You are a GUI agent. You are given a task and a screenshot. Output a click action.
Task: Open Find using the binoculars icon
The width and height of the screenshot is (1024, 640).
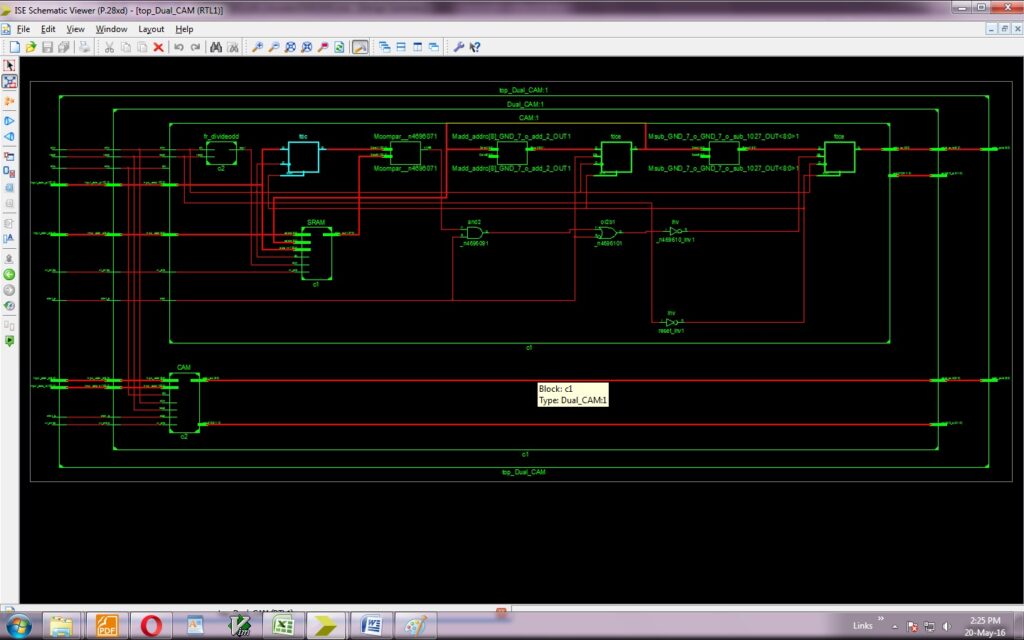tap(216, 46)
